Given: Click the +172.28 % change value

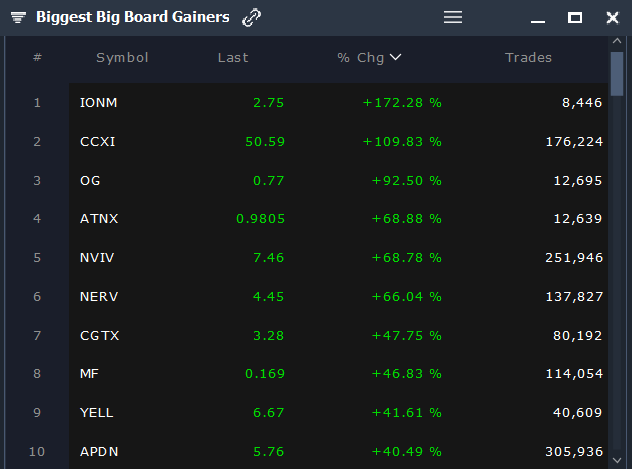Looking at the screenshot, I should point(402,103).
